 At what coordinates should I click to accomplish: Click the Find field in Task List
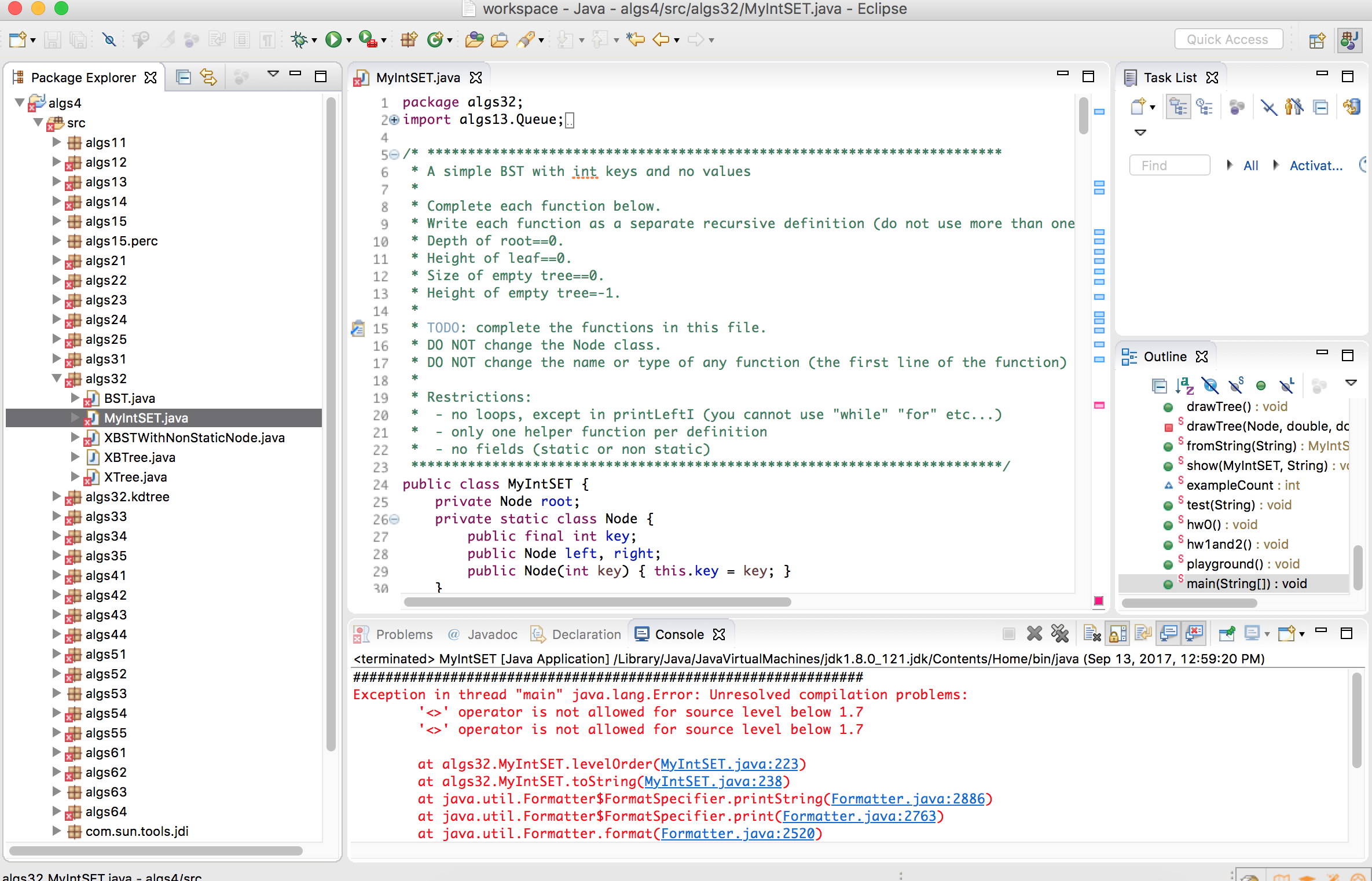[1169, 165]
